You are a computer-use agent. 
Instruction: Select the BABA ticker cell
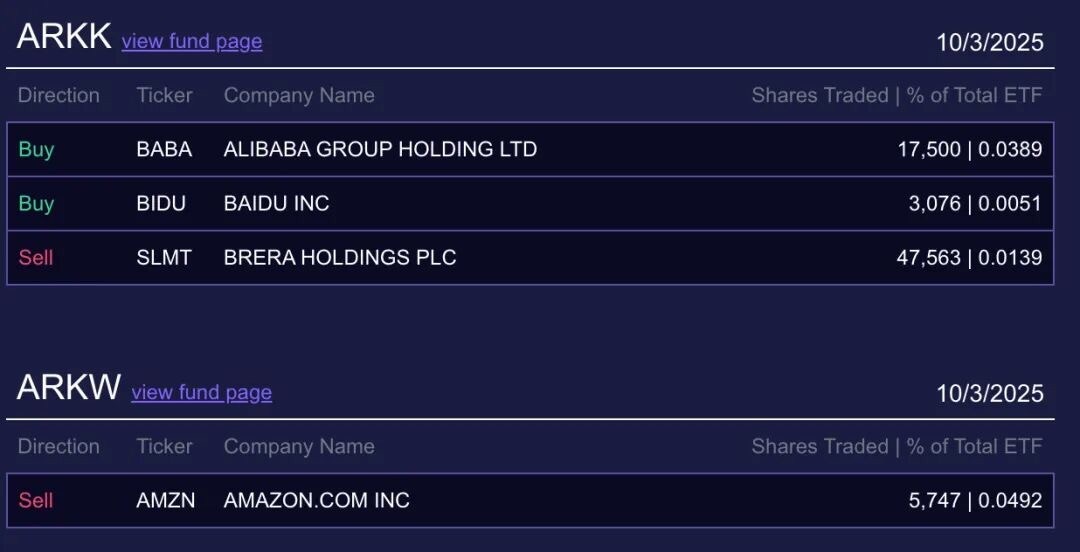(164, 149)
